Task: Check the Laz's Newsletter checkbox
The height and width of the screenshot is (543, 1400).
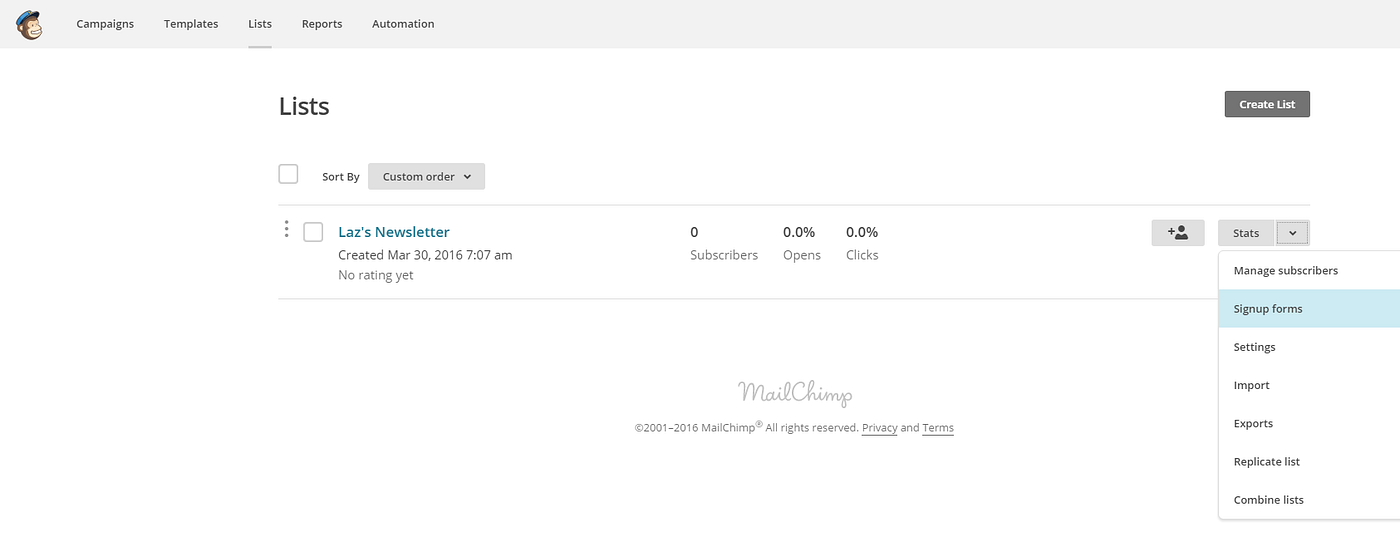Action: point(313,232)
